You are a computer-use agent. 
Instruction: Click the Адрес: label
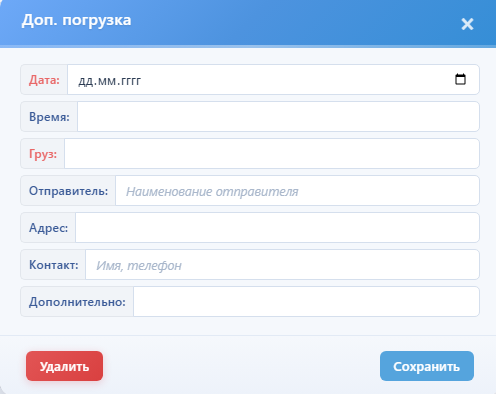point(48,228)
